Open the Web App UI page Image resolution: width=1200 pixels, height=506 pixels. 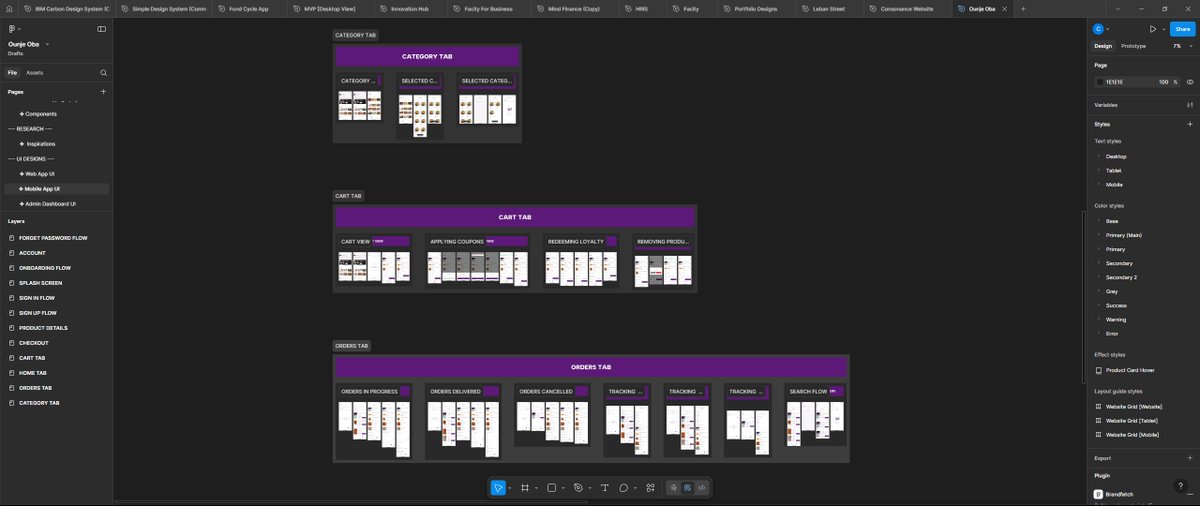[40, 174]
